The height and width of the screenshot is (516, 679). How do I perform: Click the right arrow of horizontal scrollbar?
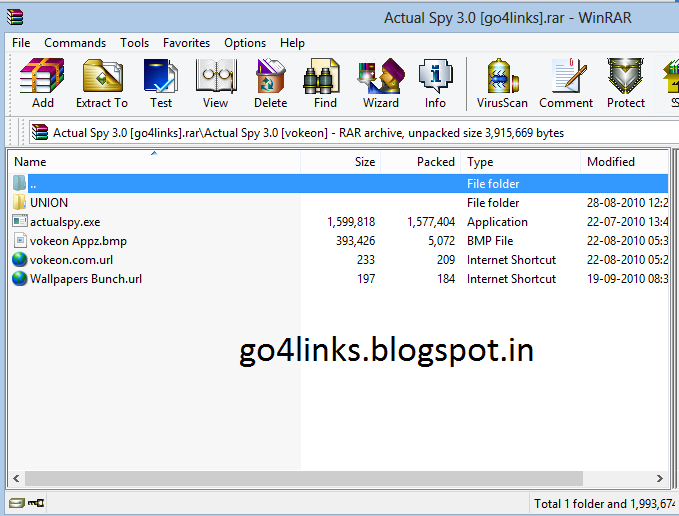(660, 478)
